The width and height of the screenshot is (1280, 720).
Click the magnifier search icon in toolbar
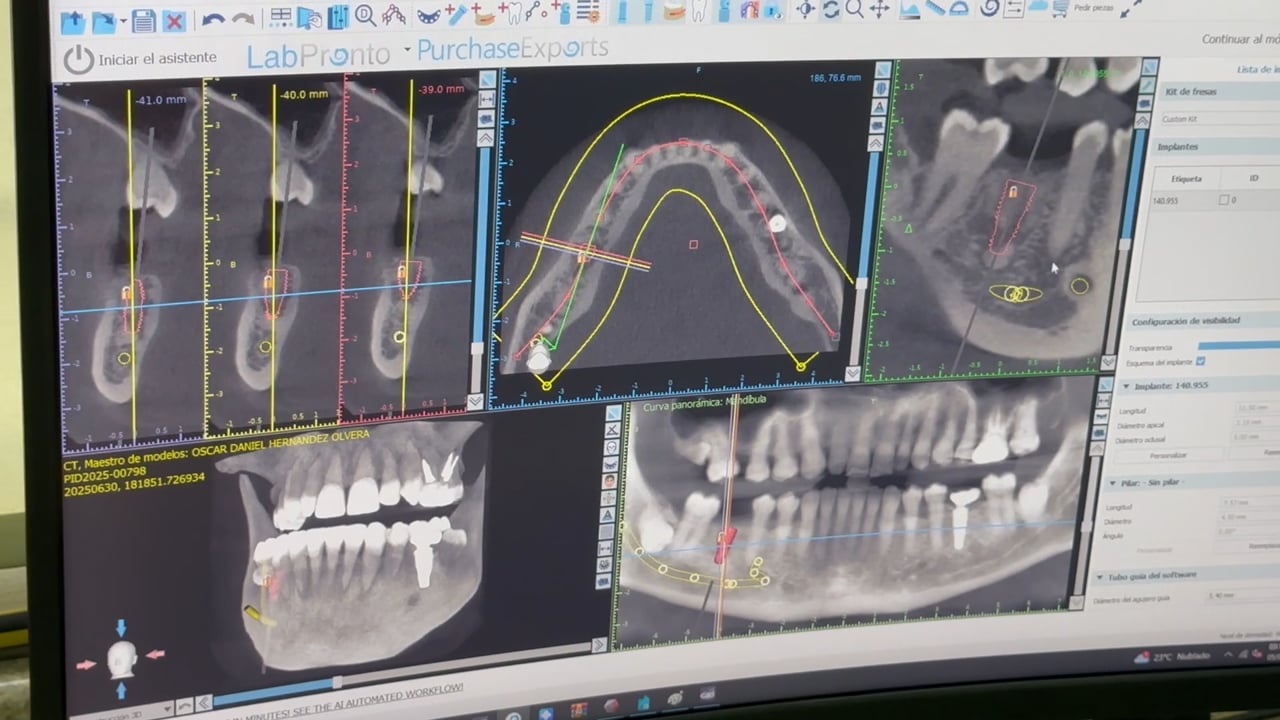365,15
